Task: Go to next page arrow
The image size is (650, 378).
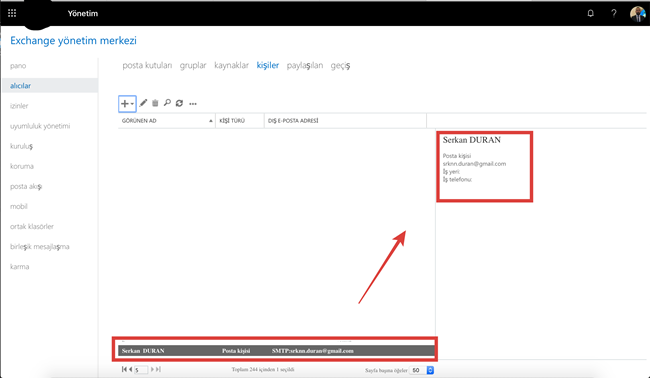Action: coord(152,369)
